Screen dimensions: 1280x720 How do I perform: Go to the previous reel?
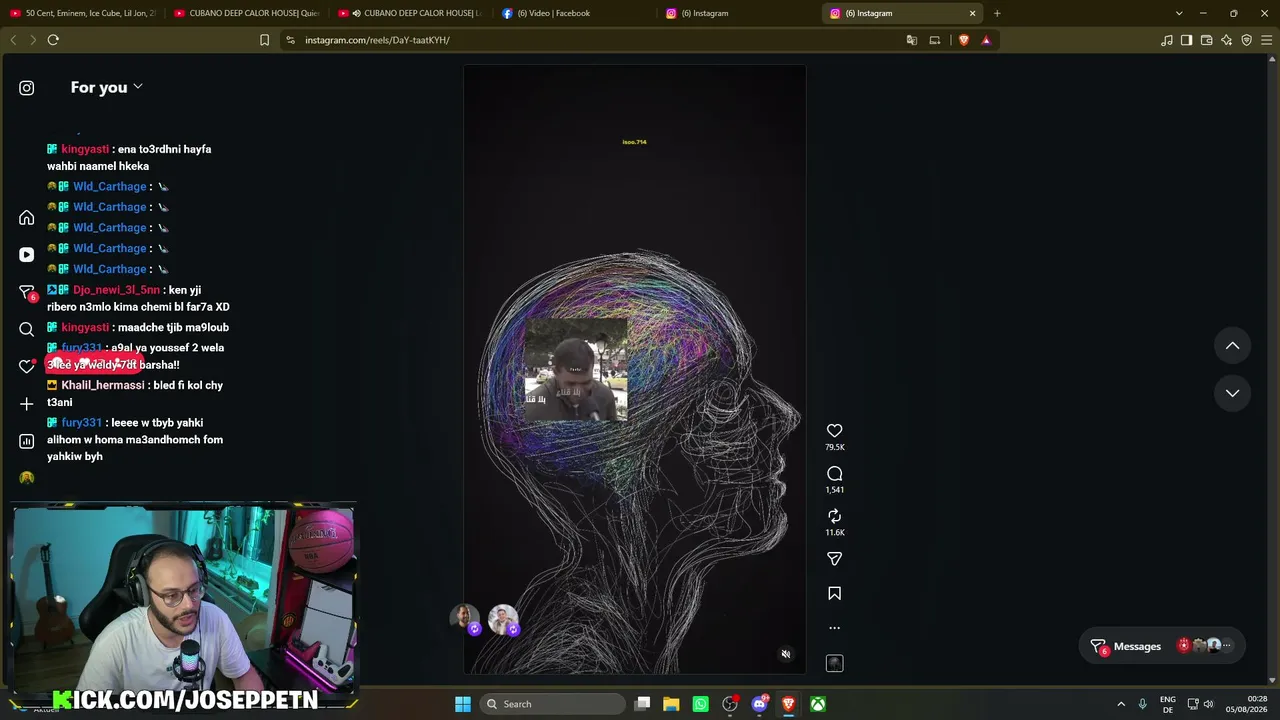click(x=1233, y=346)
